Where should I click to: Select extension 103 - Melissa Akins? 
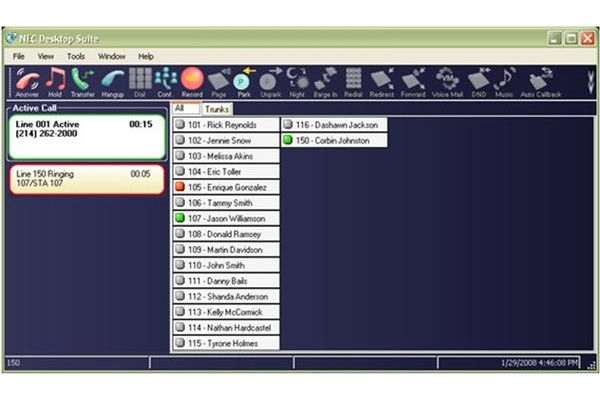(226, 156)
